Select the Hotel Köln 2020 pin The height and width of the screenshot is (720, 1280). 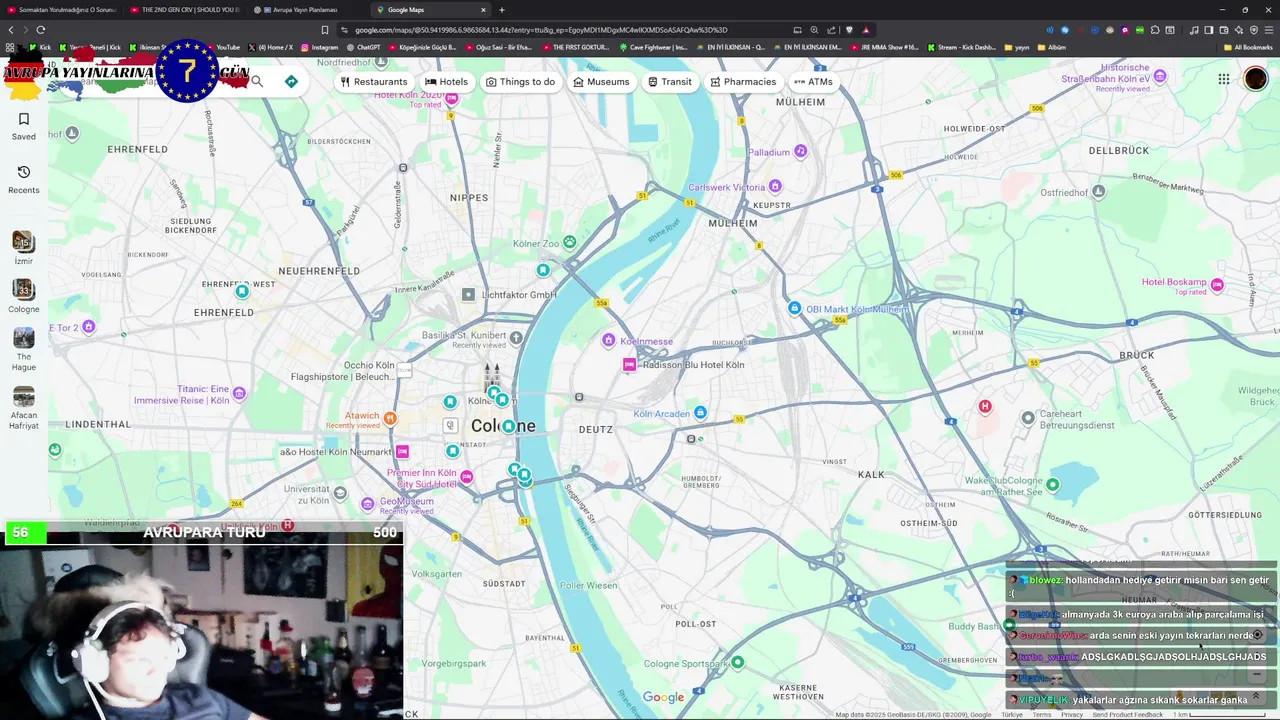tap(452, 98)
